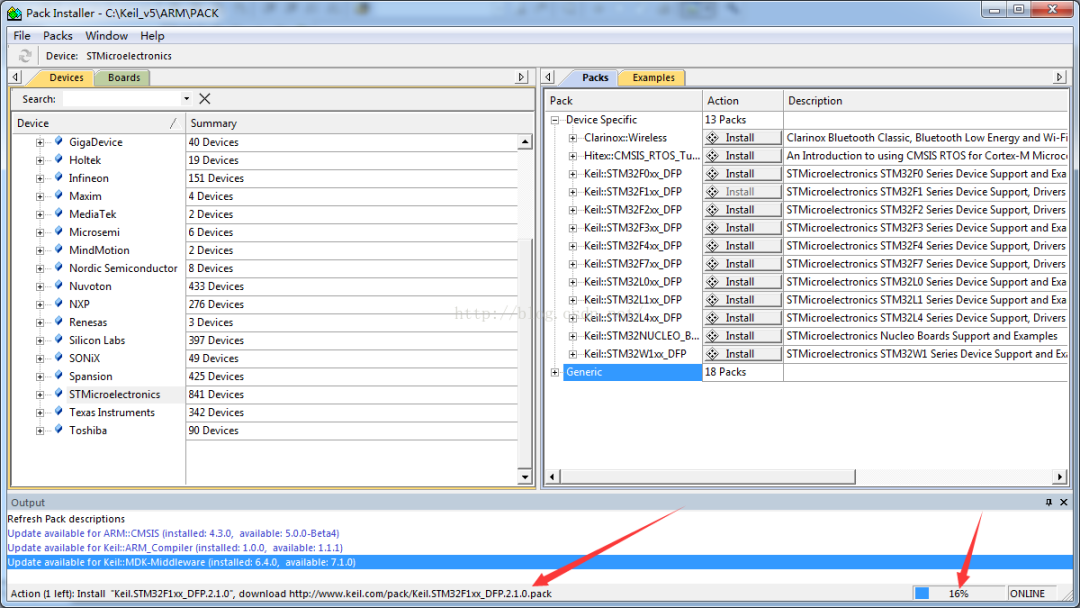Click the ONLINE status indicator

[x=1027, y=593]
